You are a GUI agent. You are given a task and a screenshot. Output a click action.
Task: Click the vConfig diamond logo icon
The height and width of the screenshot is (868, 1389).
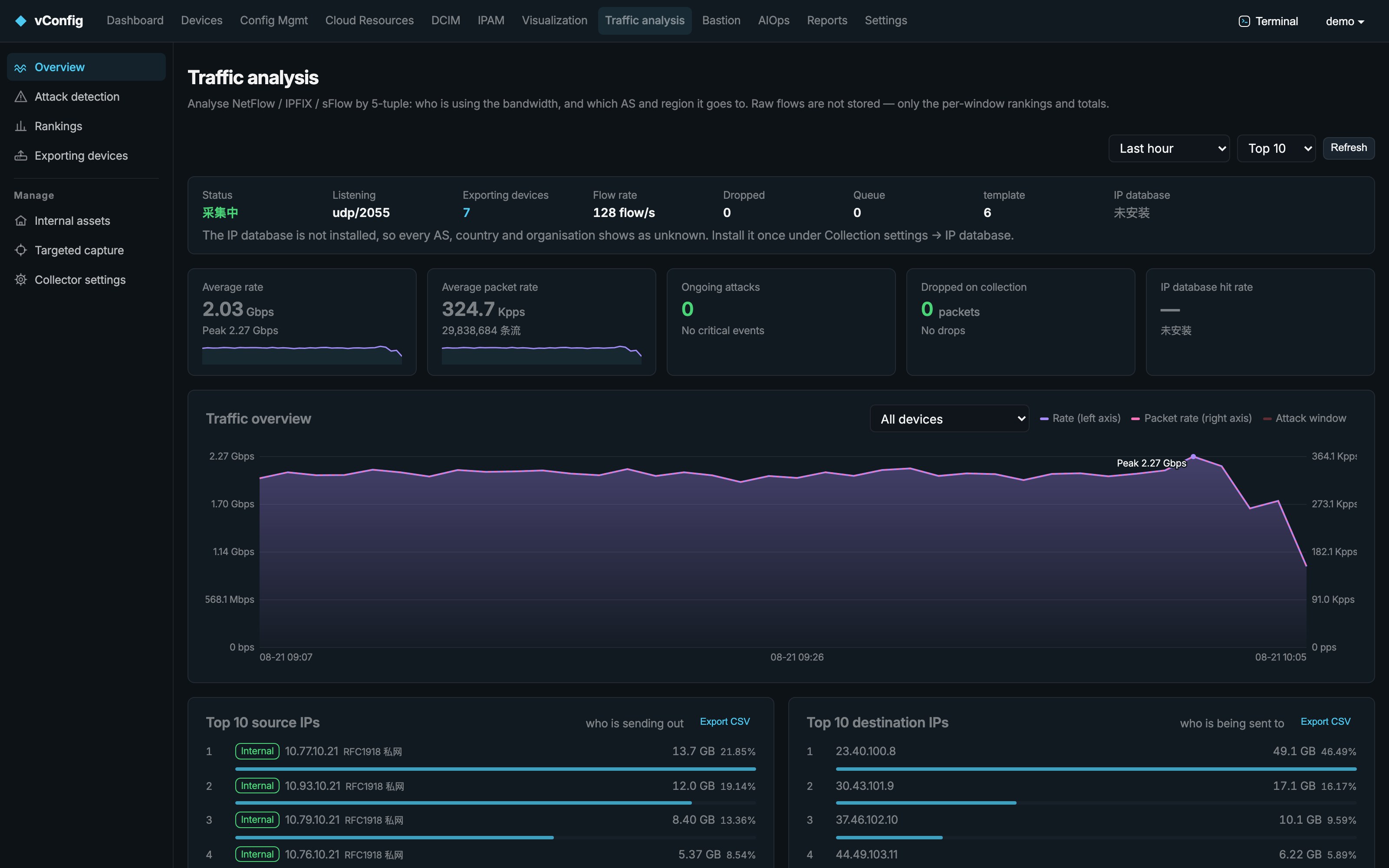(x=21, y=21)
